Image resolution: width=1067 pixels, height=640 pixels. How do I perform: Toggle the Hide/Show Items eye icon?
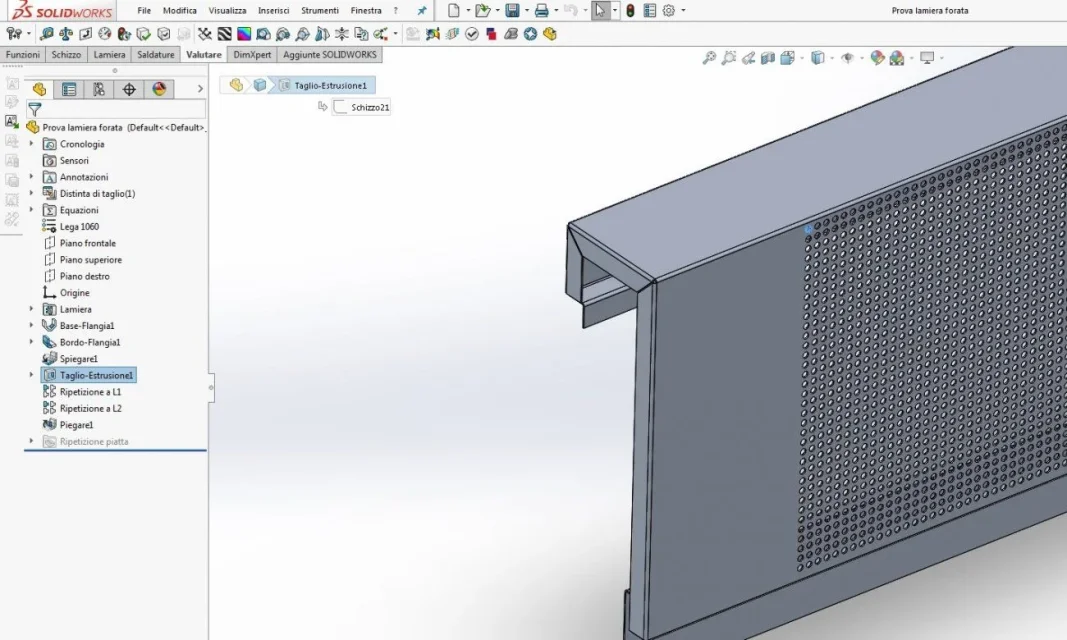point(847,58)
